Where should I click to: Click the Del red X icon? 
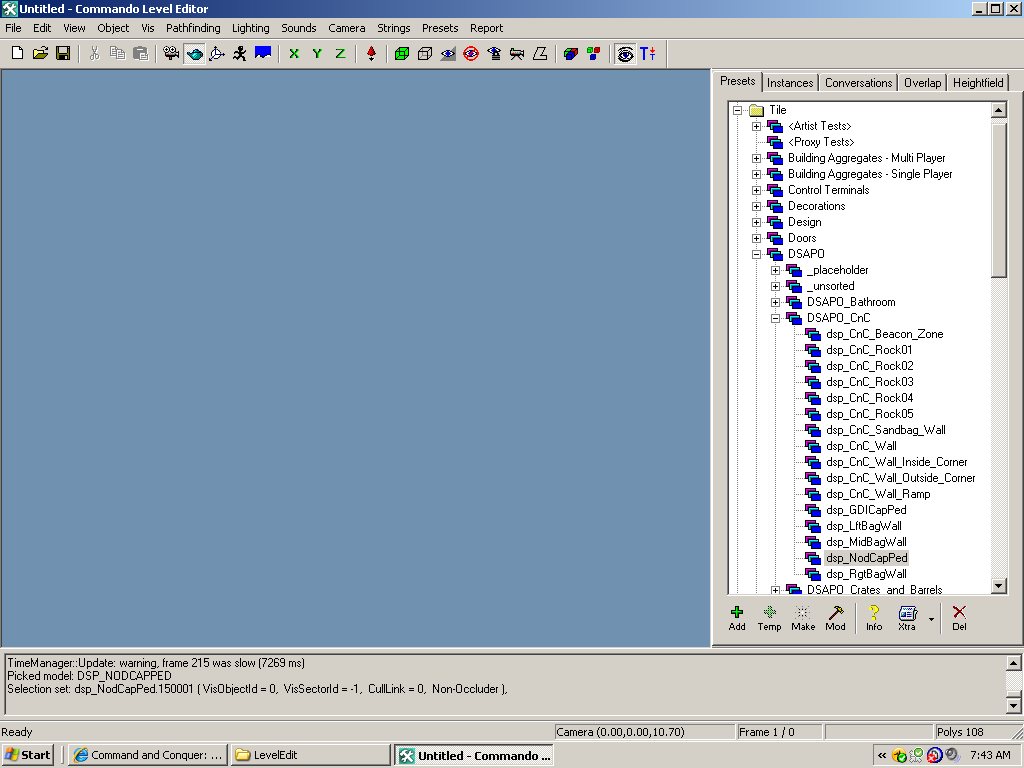point(959,617)
